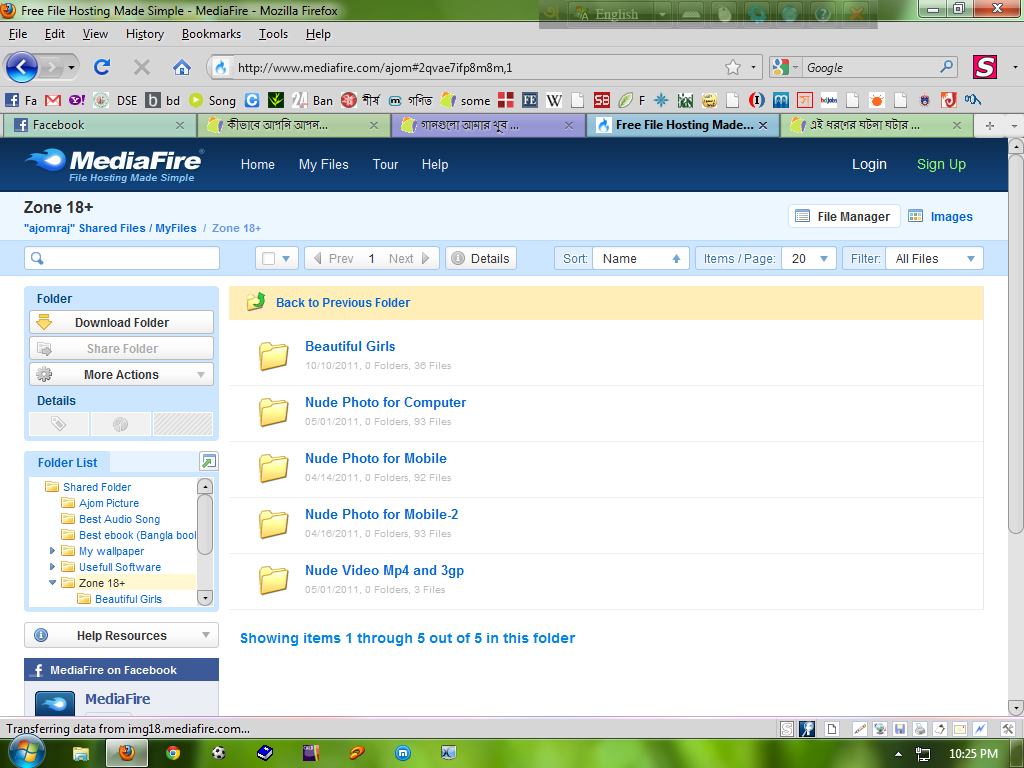Click the save disk icon in status bar
The height and width of the screenshot is (768, 1024).
pos(899,729)
